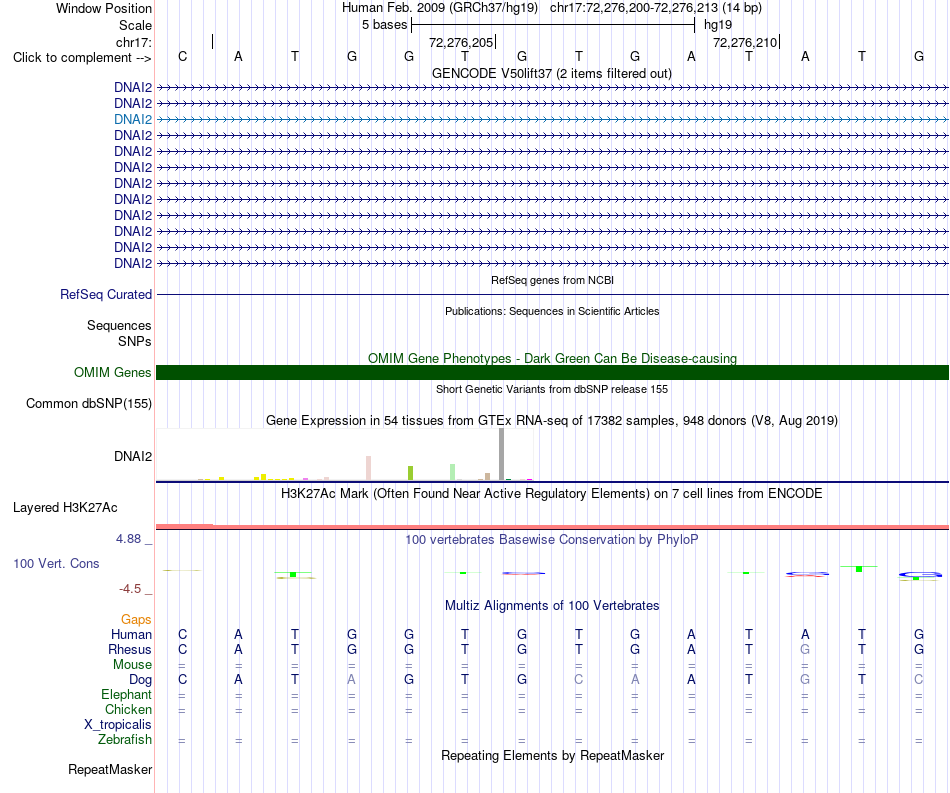Click the DNAI2 label beside GTEx chart
Image resolution: width=950 pixels, height=793 pixels.
133,456
